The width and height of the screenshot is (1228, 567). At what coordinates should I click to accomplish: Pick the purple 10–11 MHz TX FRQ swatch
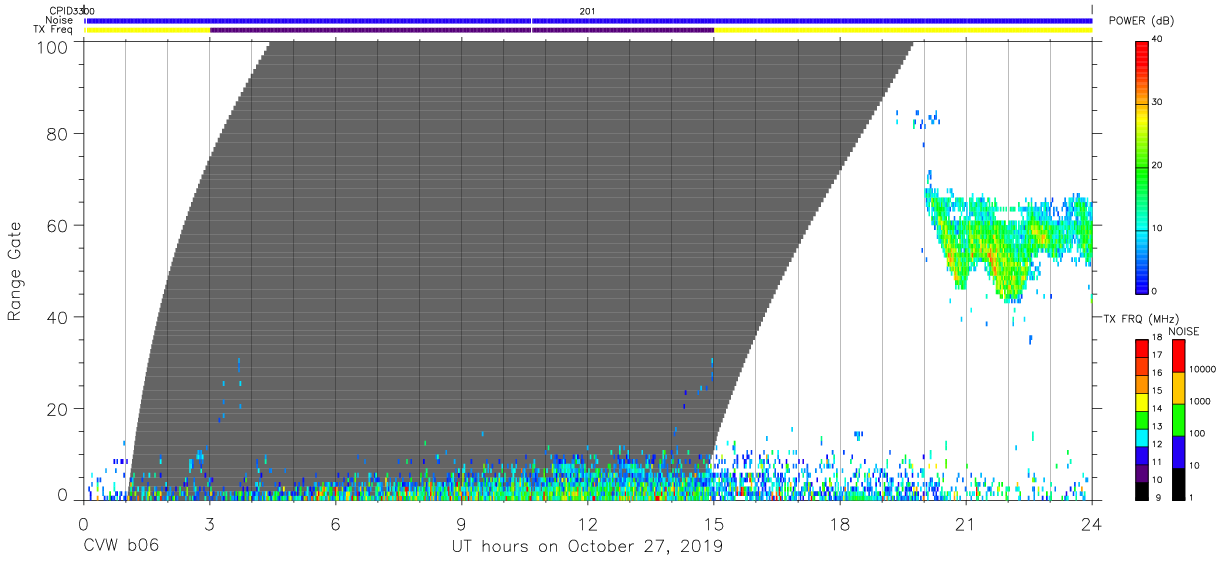click(x=1141, y=472)
